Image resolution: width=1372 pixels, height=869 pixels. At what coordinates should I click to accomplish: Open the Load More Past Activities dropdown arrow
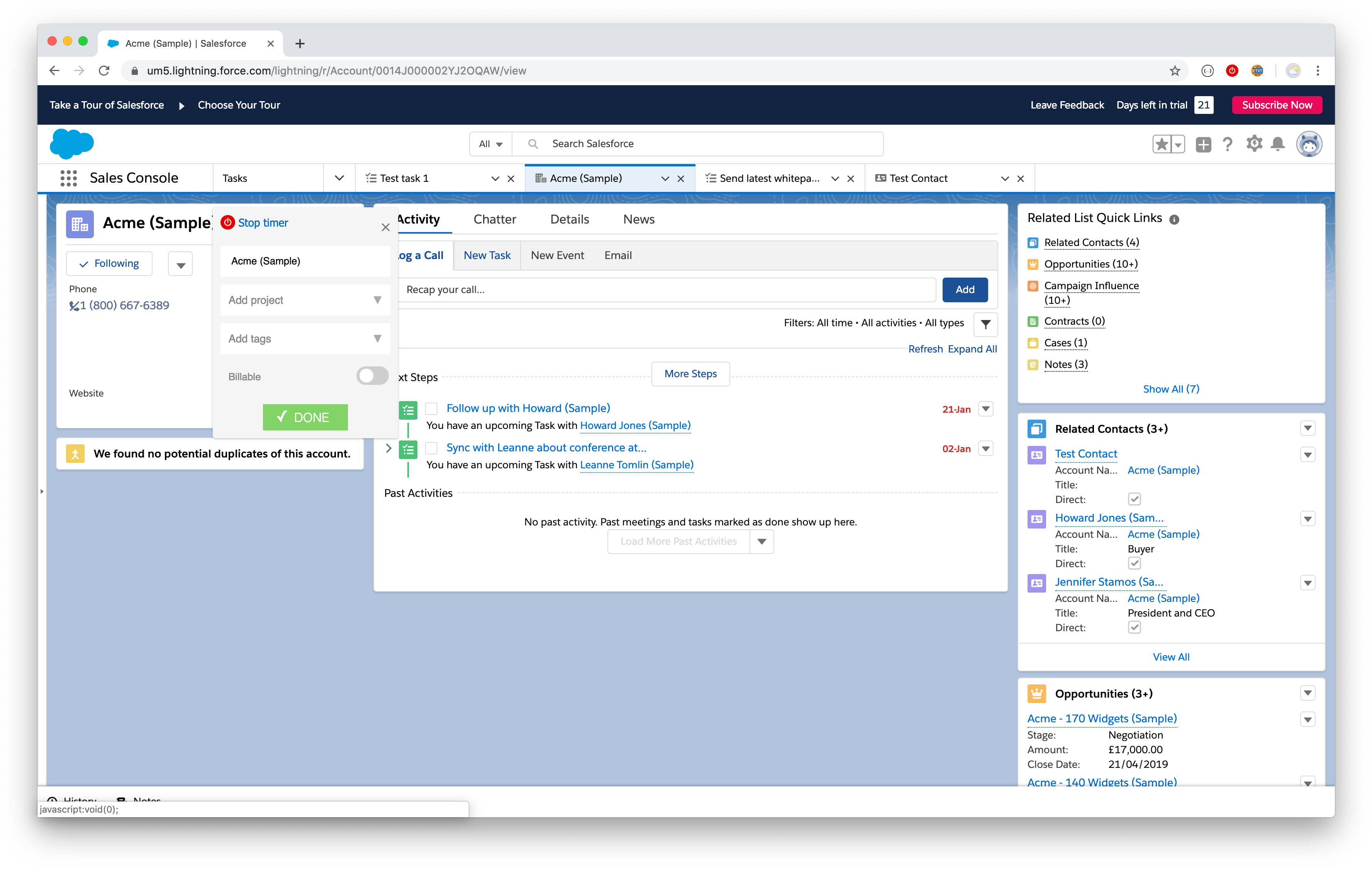click(762, 542)
